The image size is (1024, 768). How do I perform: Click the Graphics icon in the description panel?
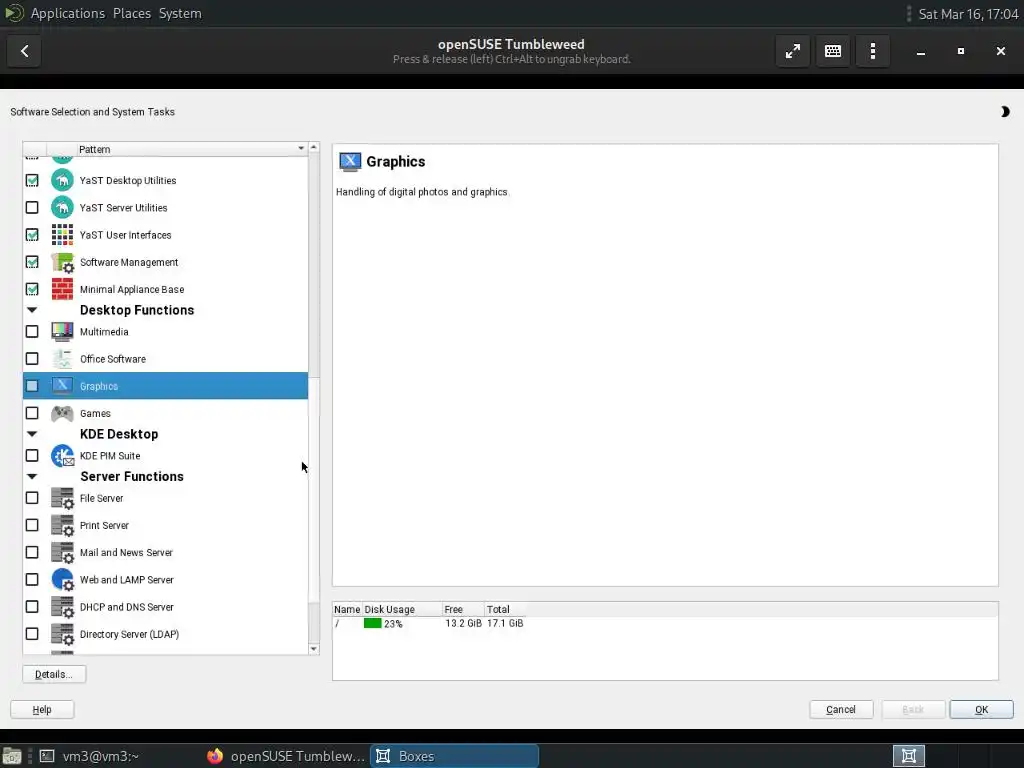click(350, 161)
